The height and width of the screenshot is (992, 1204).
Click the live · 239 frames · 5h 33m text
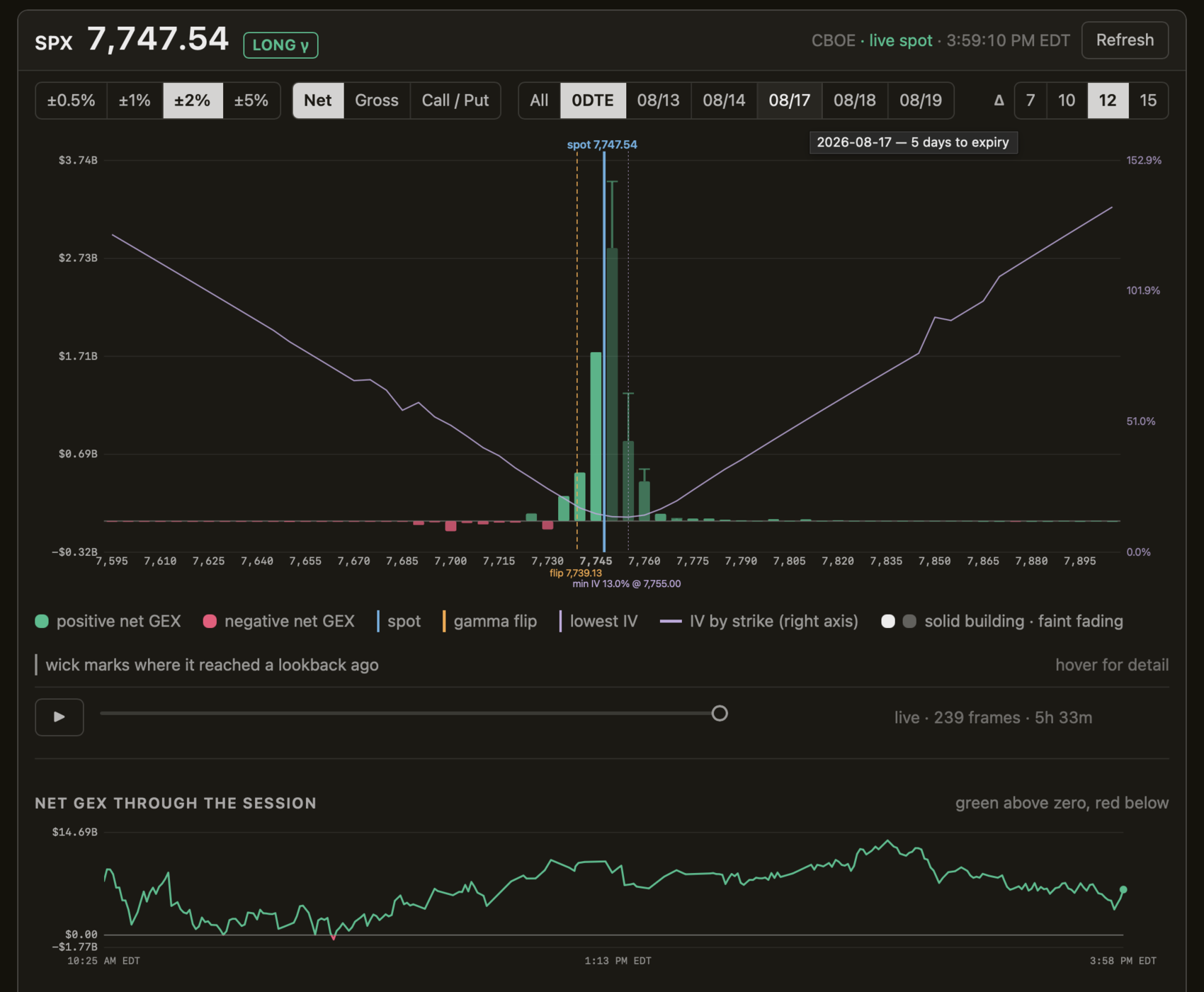click(993, 717)
